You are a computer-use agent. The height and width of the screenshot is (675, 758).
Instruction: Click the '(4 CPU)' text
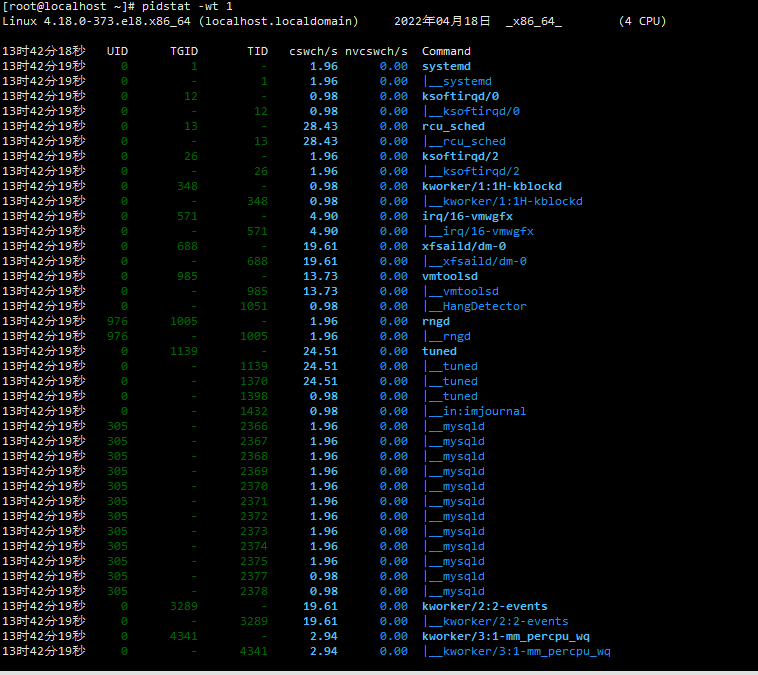point(642,21)
